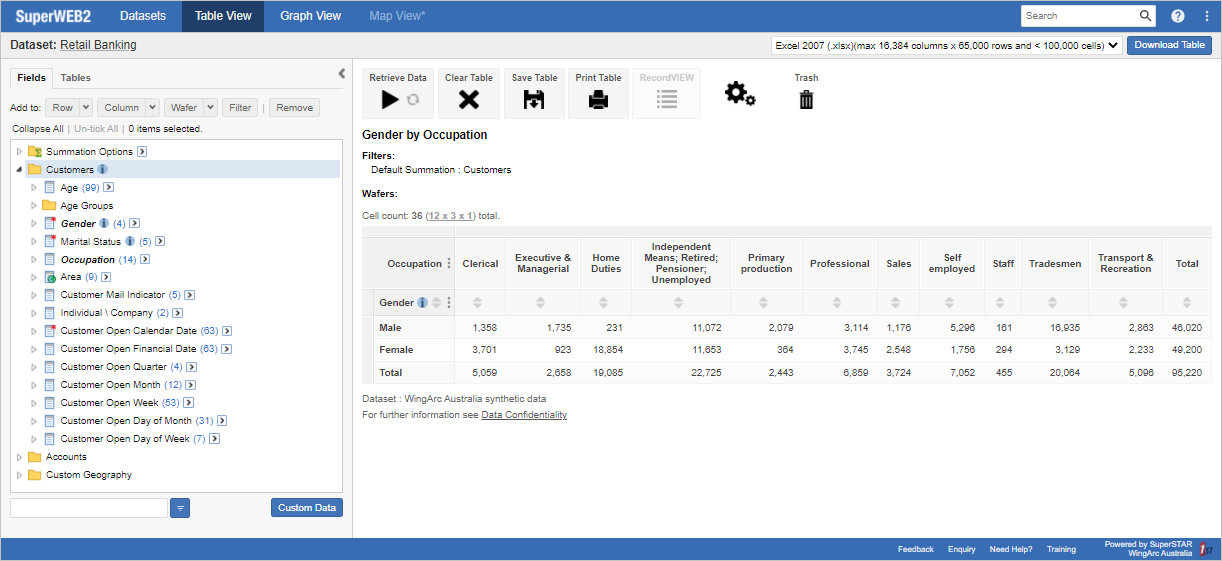1222x561 pixels.
Task: Click info icon next to Customers
Action: [103, 170]
